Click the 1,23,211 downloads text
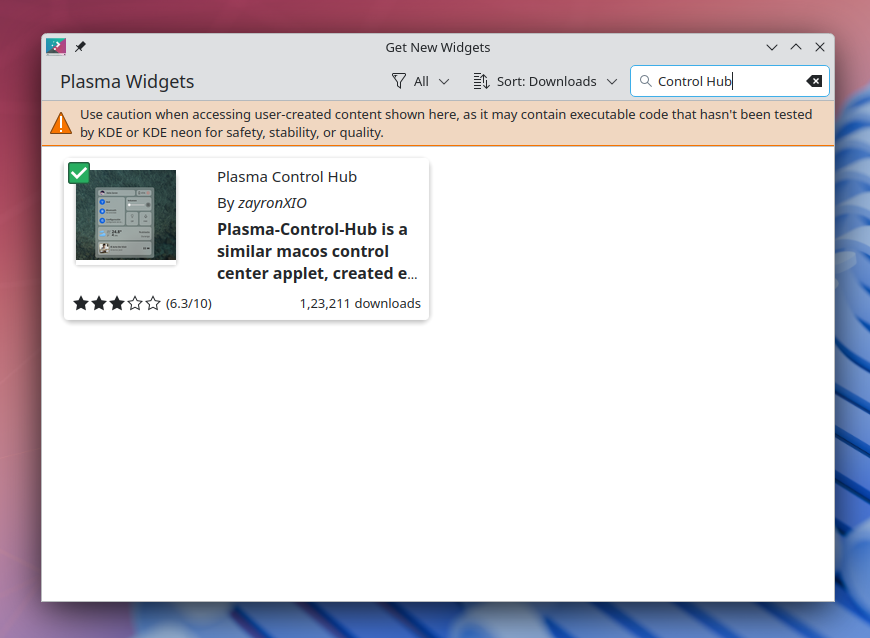Screen dimensions: 870x638 (360, 303)
